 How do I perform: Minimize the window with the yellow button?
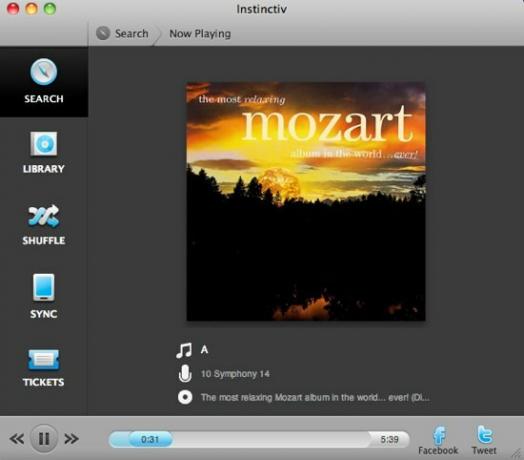point(31,9)
